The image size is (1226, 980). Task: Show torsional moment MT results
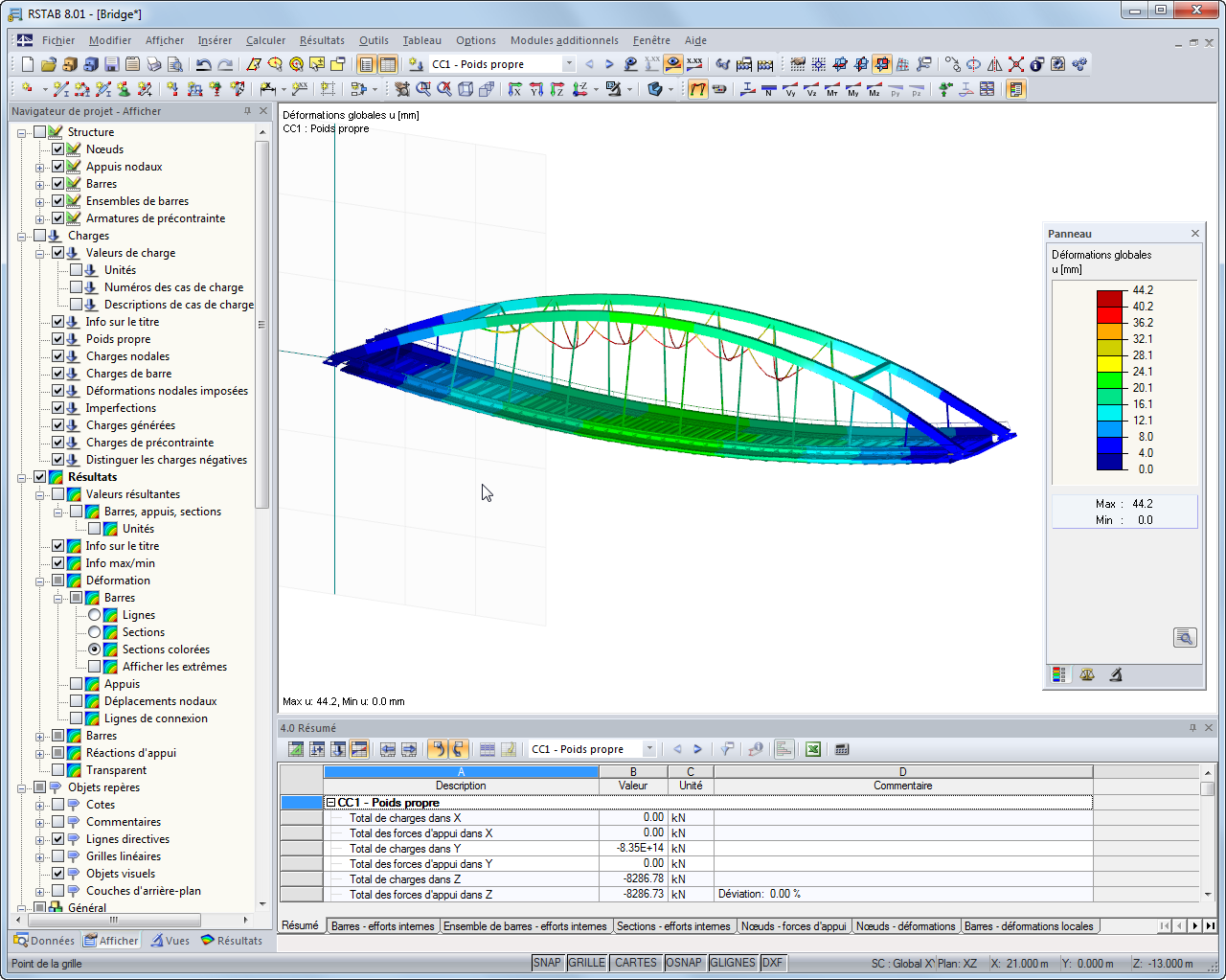[832, 89]
